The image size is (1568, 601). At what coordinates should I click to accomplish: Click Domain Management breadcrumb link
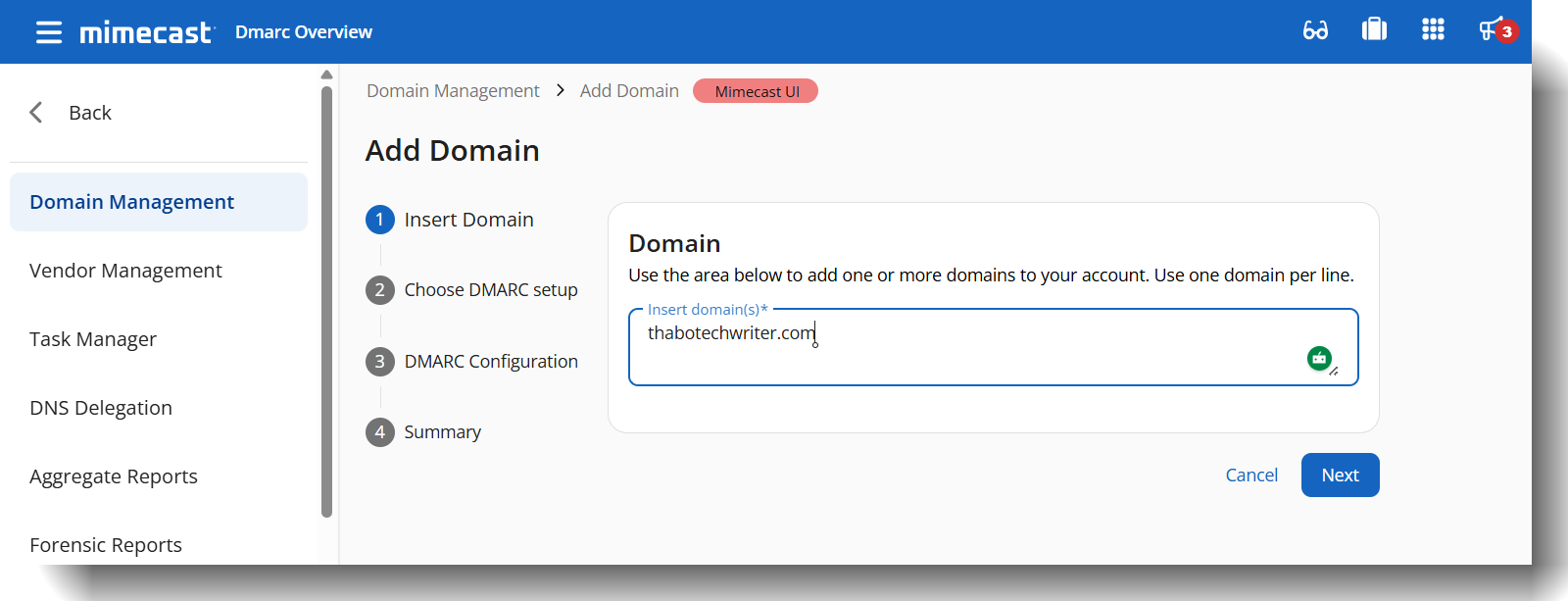tap(453, 91)
